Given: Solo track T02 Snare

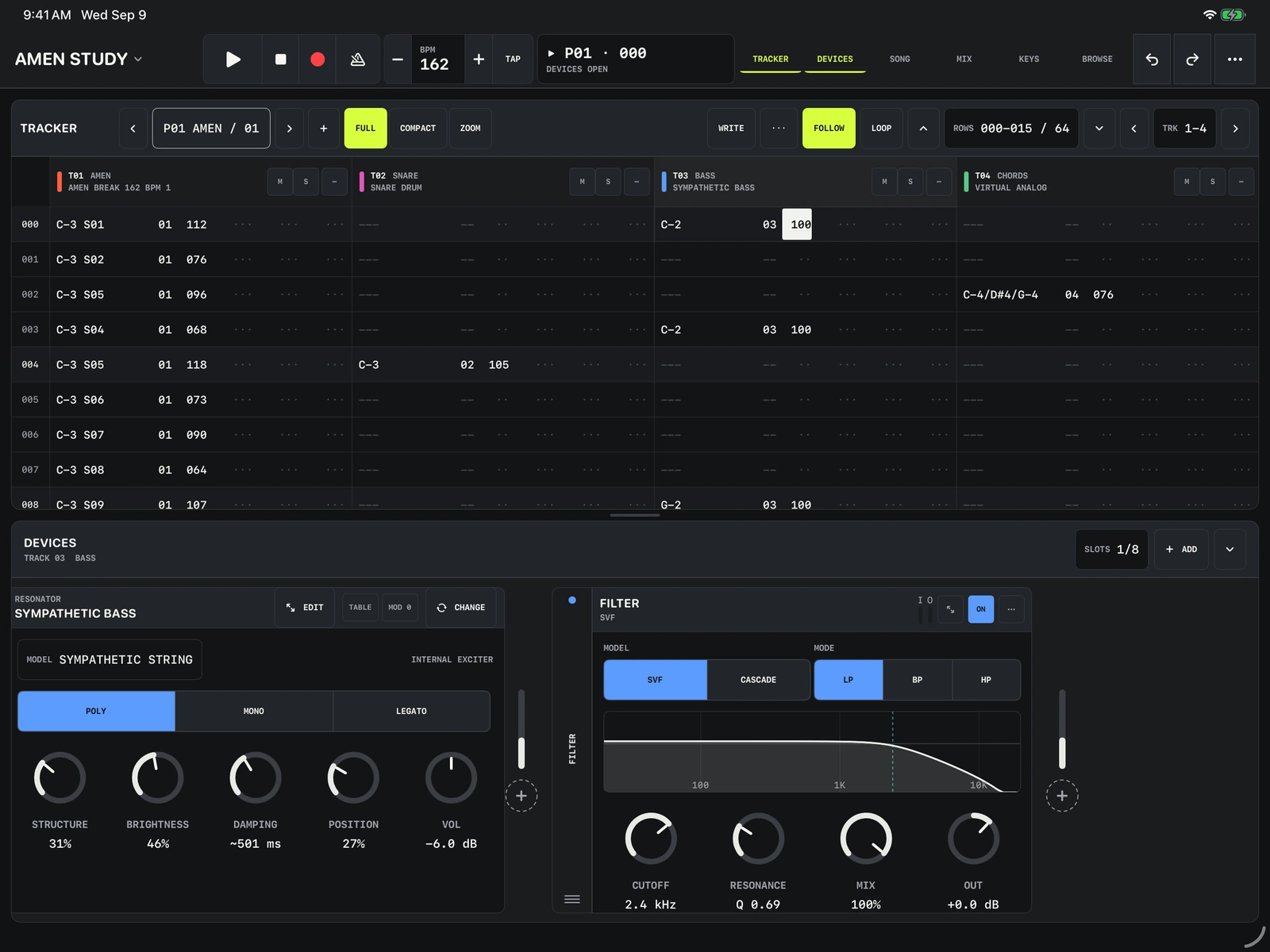Looking at the screenshot, I should 608,182.
